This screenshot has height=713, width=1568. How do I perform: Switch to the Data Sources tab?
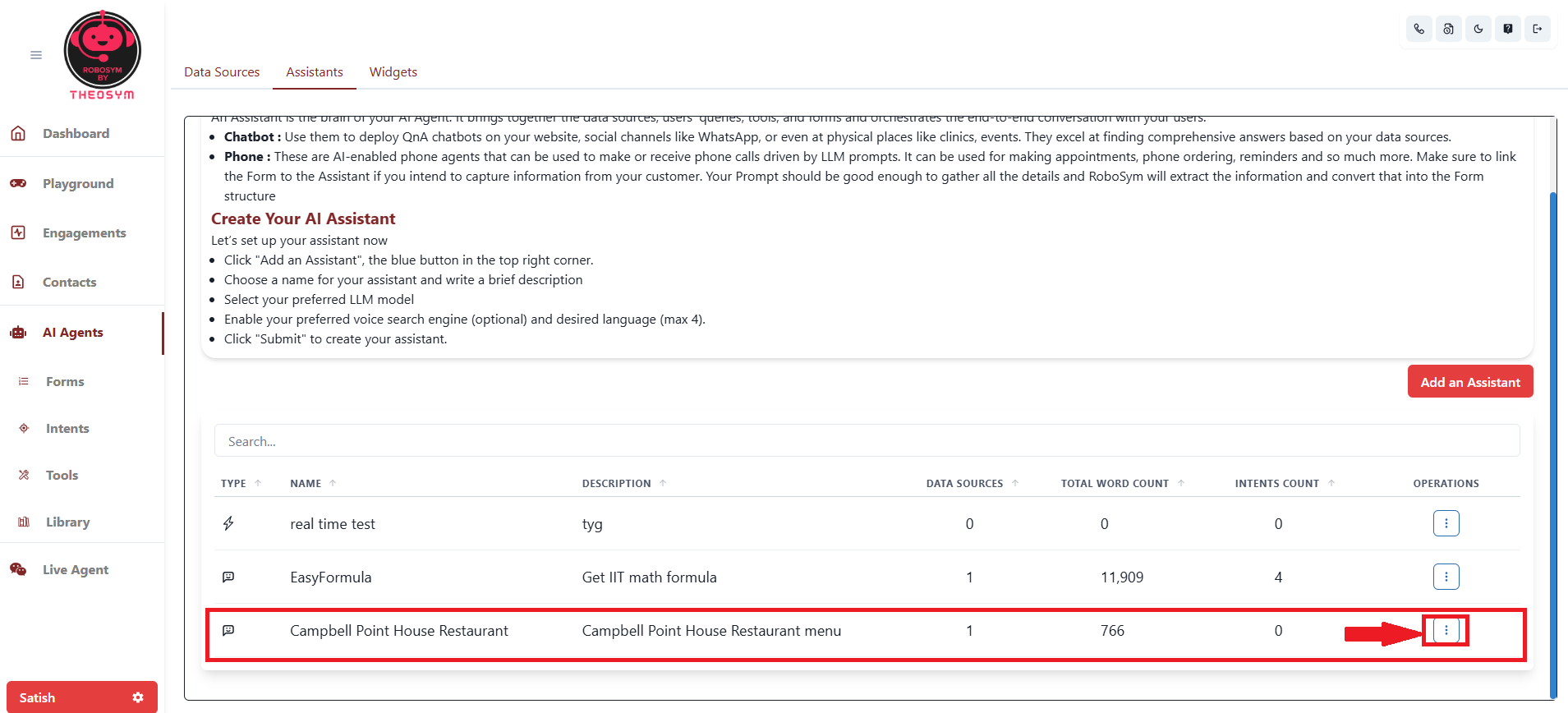click(x=222, y=72)
